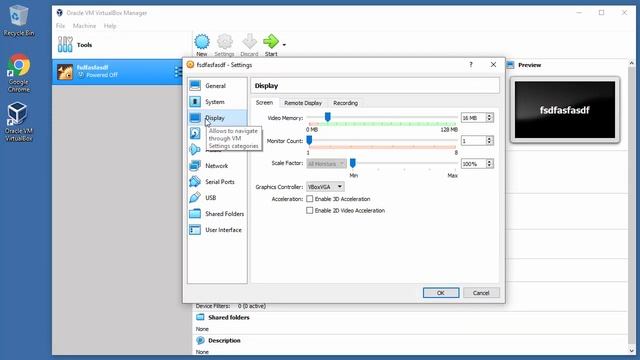Click the Video Memory spinner arrows

coord(489,118)
